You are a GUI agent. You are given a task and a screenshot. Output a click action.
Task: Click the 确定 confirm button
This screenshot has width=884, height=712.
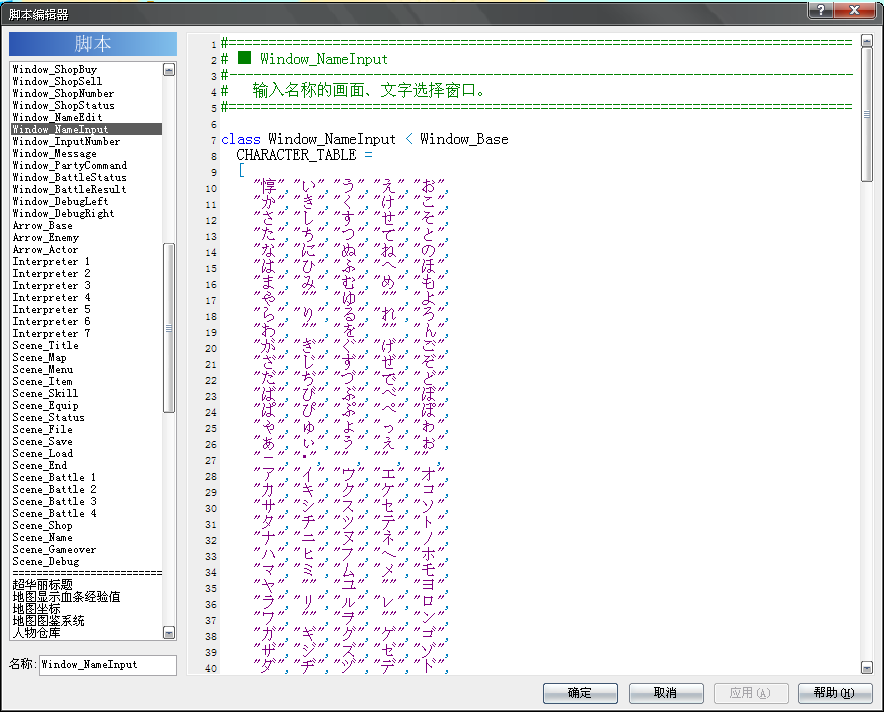tap(580, 693)
